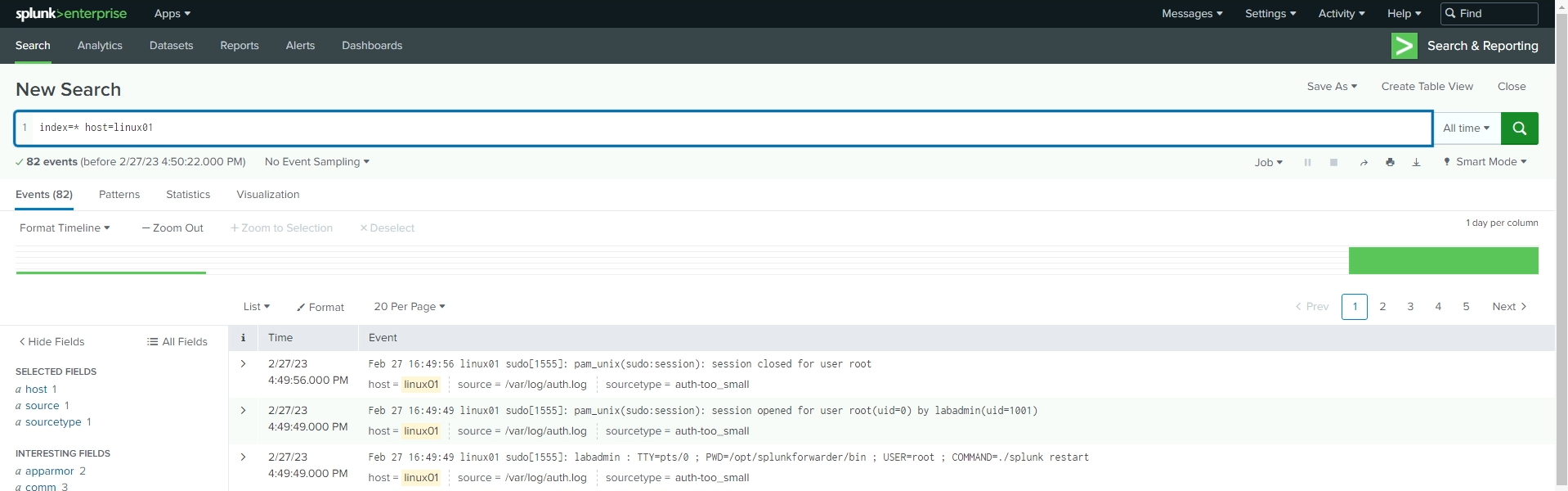Open the Activity menu
Viewport: 1568px width, 491px height.
click(1342, 14)
